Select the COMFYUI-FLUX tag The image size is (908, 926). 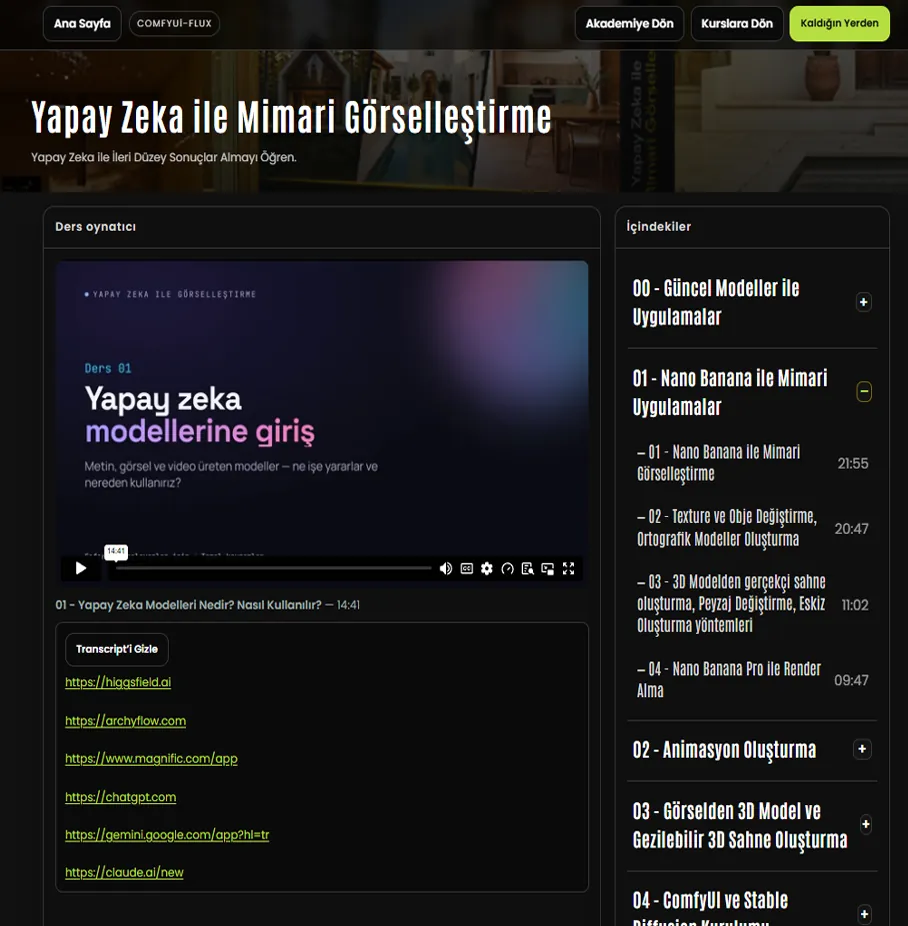click(x=174, y=24)
